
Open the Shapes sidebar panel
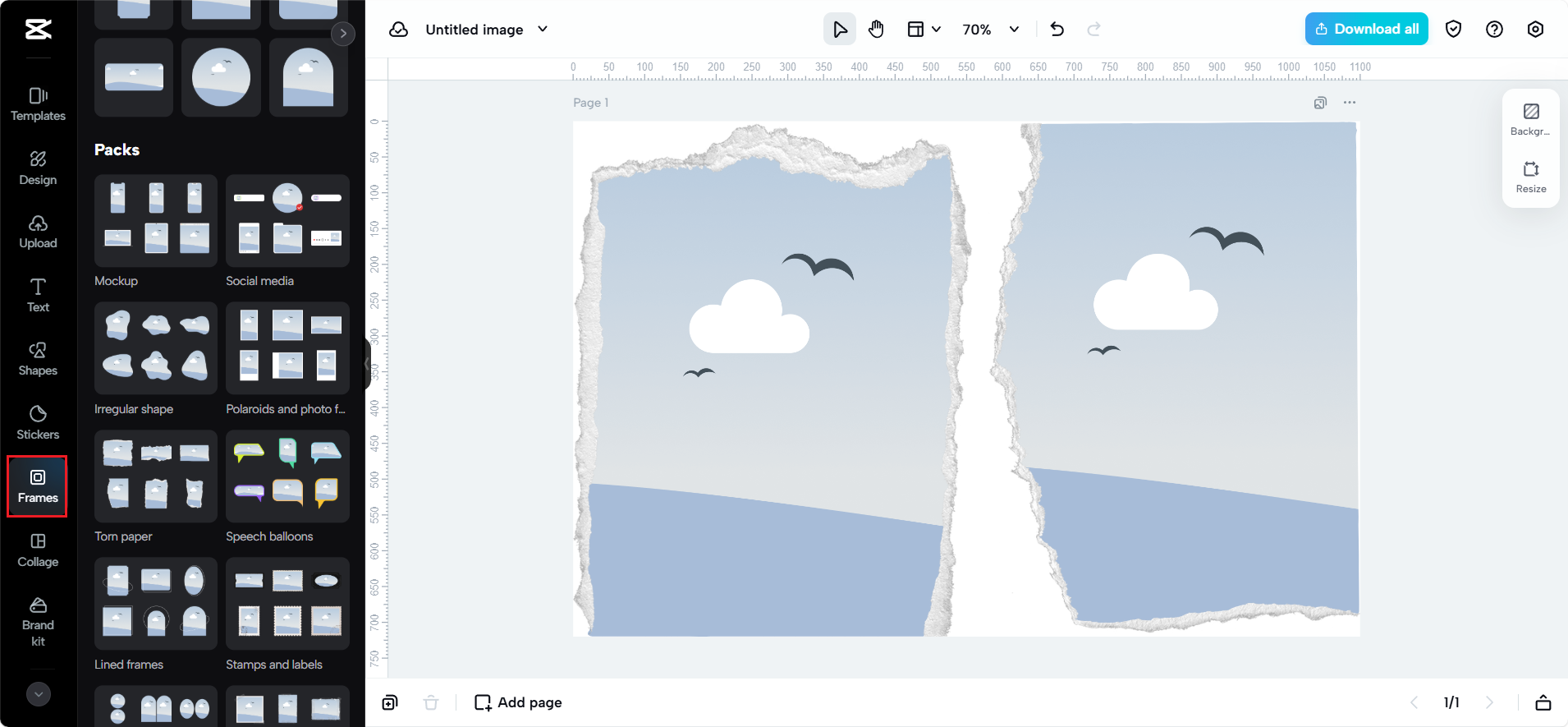[x=38, y=359]
